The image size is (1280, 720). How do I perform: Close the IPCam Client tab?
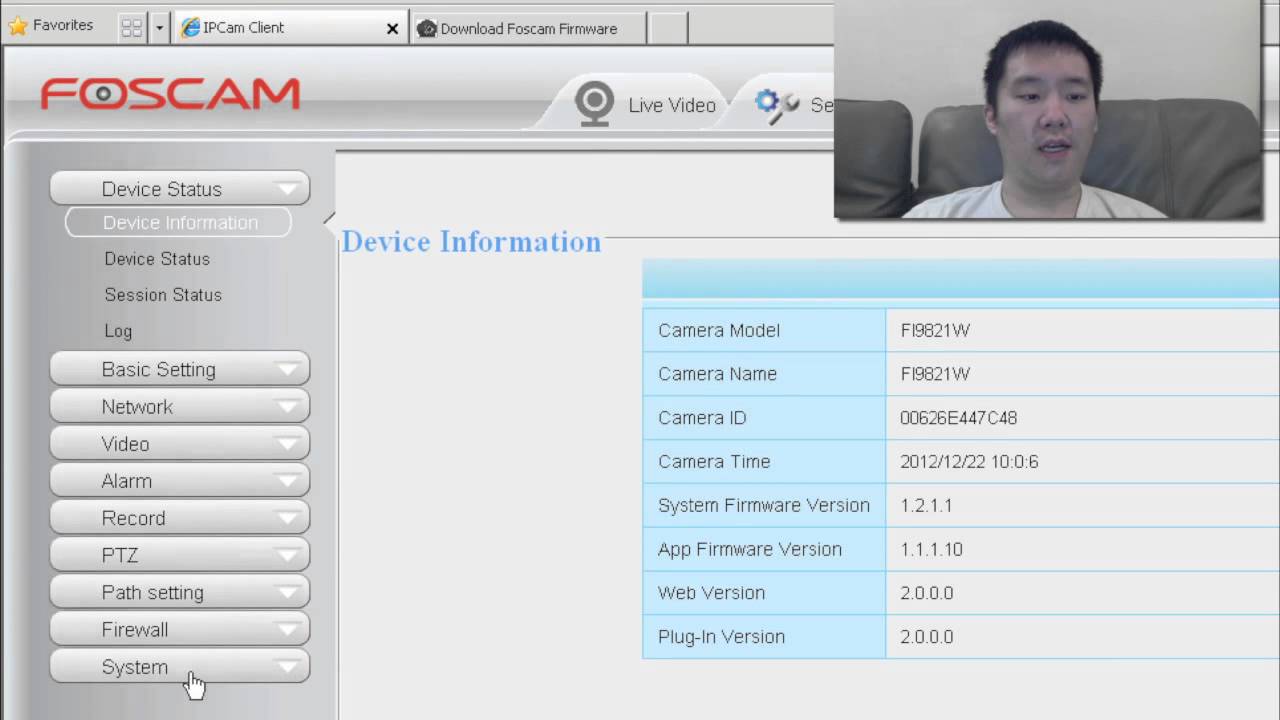(x=393, y=29)
